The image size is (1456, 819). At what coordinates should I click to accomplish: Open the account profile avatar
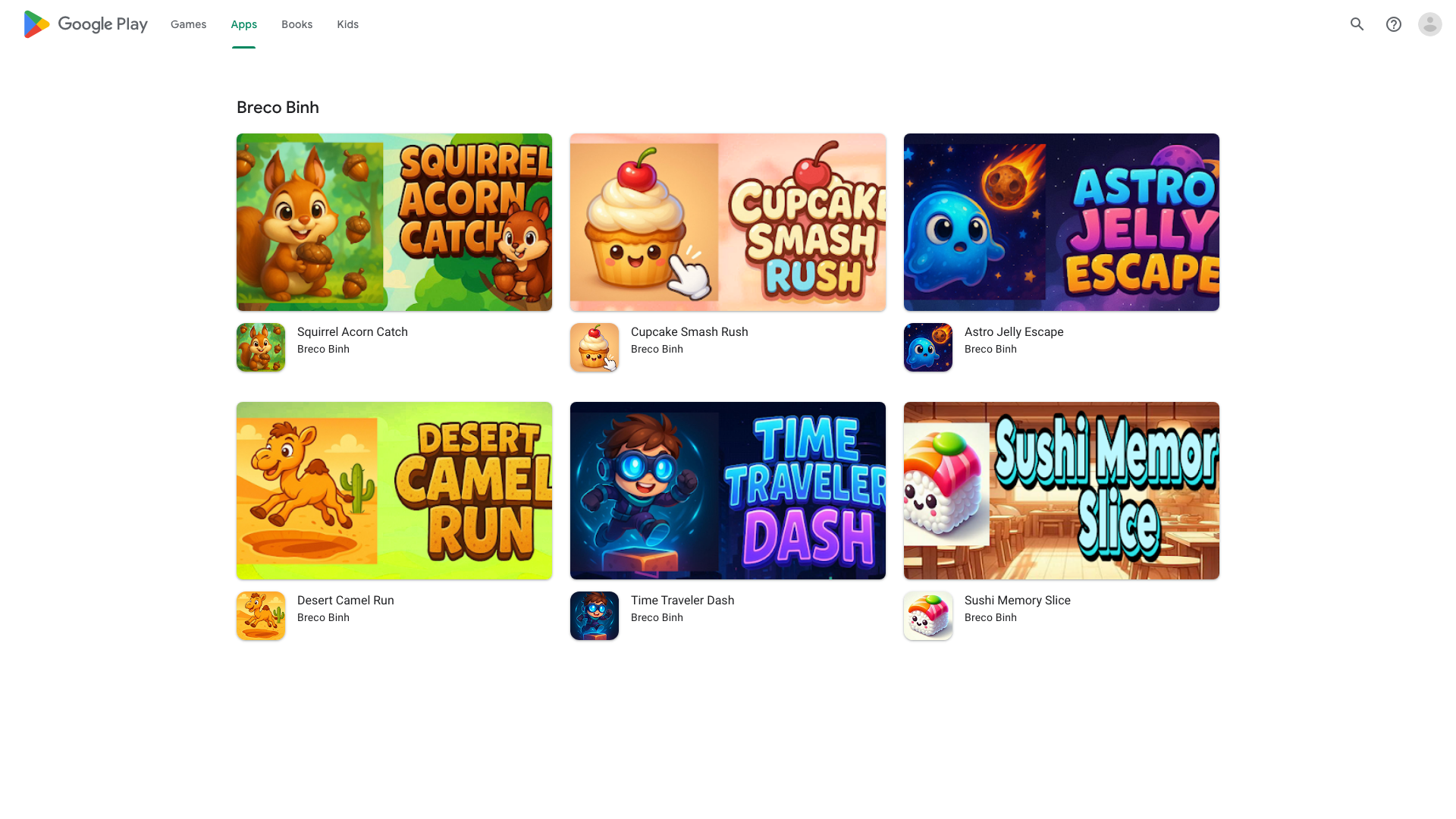pyautogui.click(x=1430, y=24)
